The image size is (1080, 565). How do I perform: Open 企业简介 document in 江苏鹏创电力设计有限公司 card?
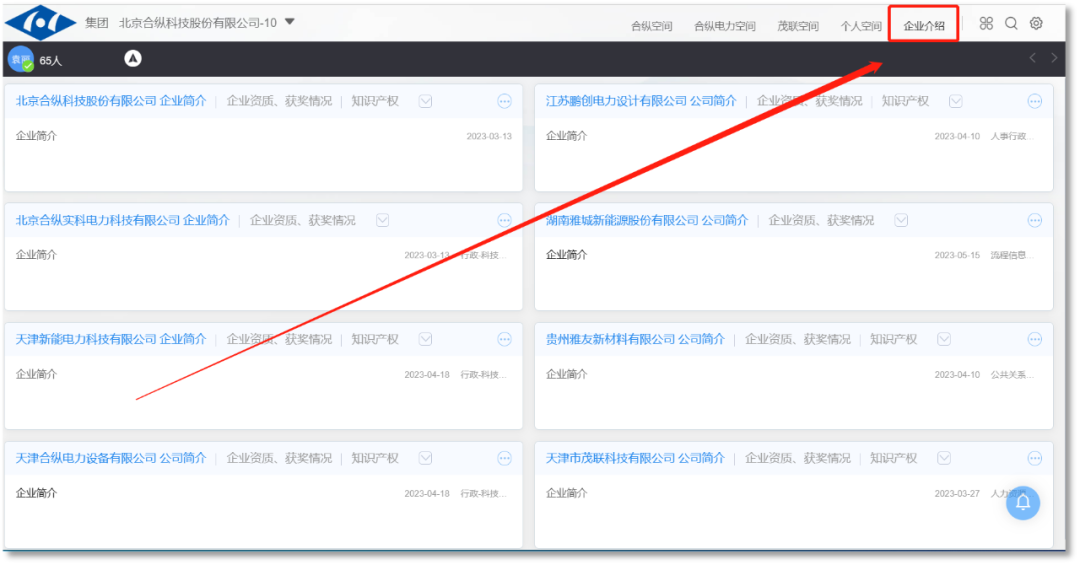pyautogui.click(x=567, y=136)
